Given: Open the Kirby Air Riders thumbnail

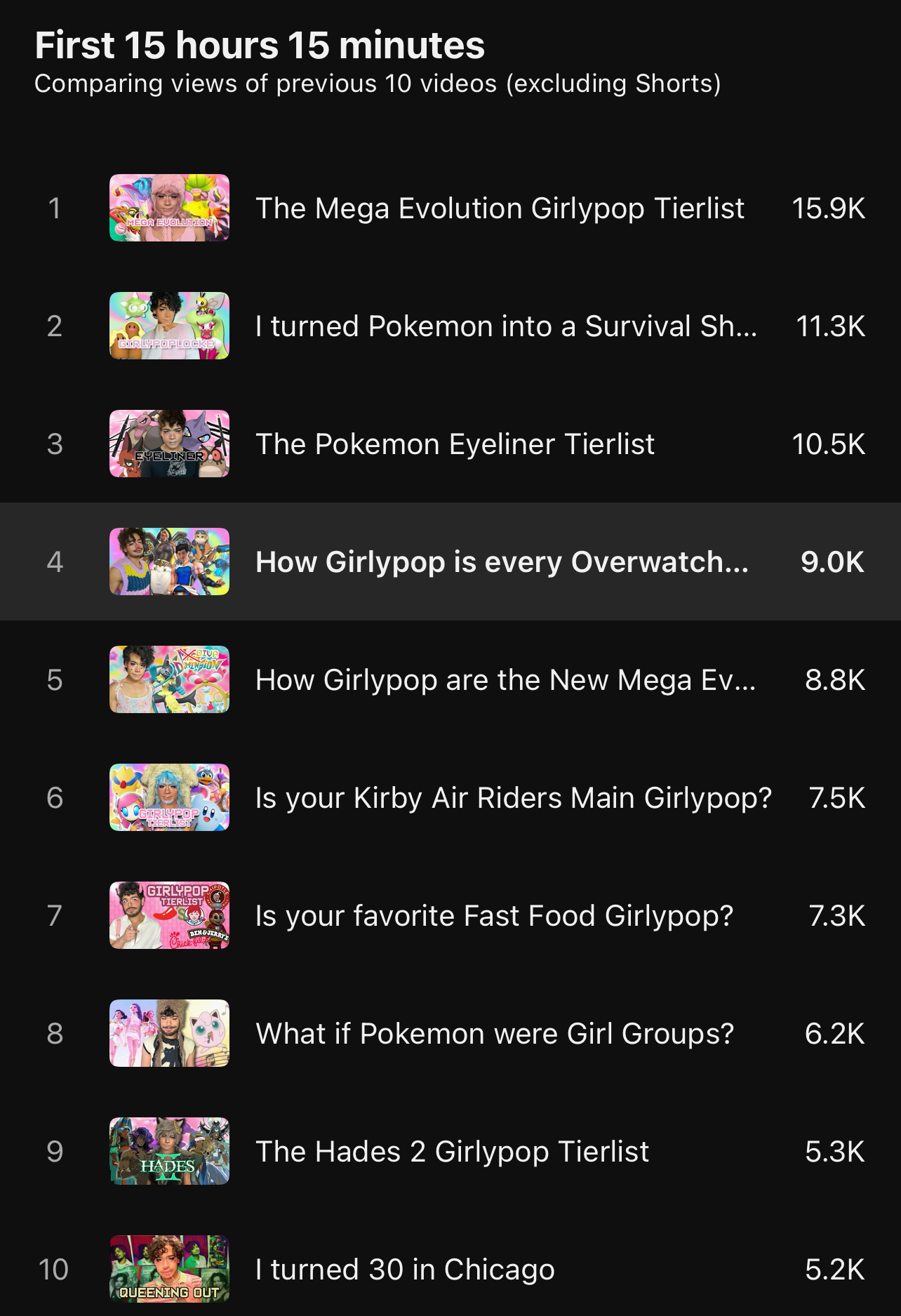Looking at the screenshot, I should [x=169, y=797].
